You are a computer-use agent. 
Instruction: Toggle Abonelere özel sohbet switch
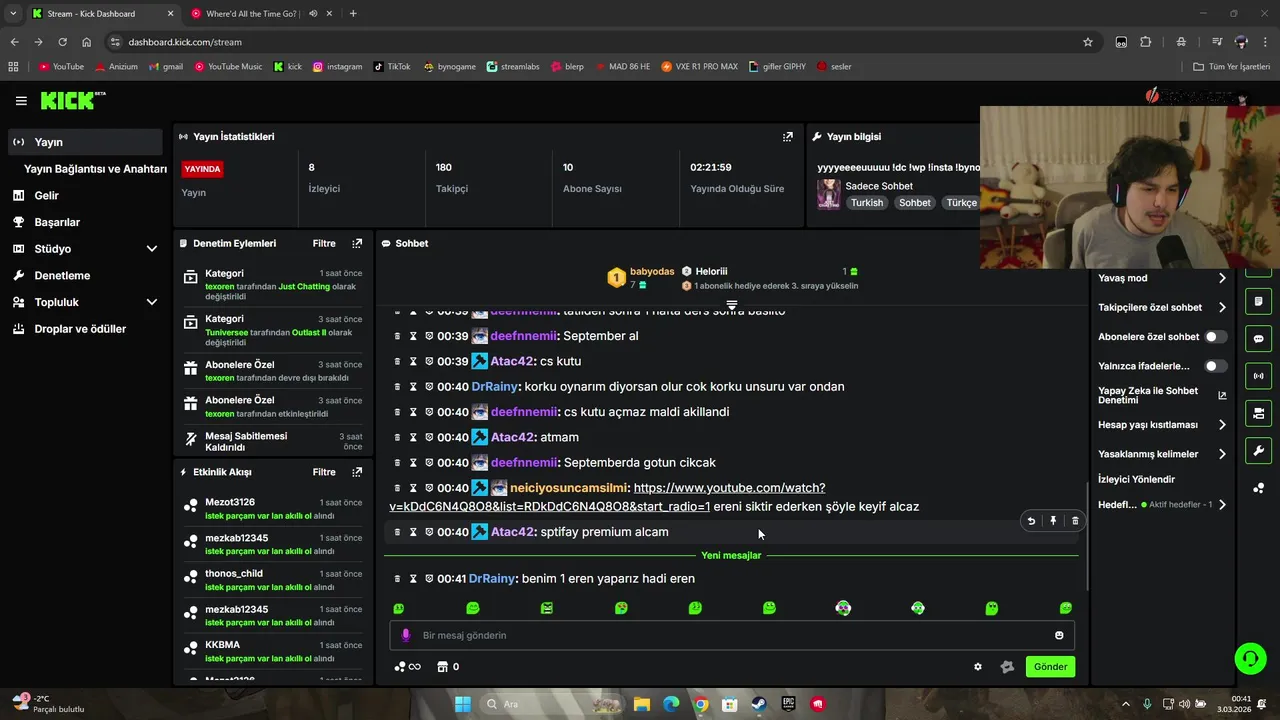pyautogui.click(x=1215, y=337)
